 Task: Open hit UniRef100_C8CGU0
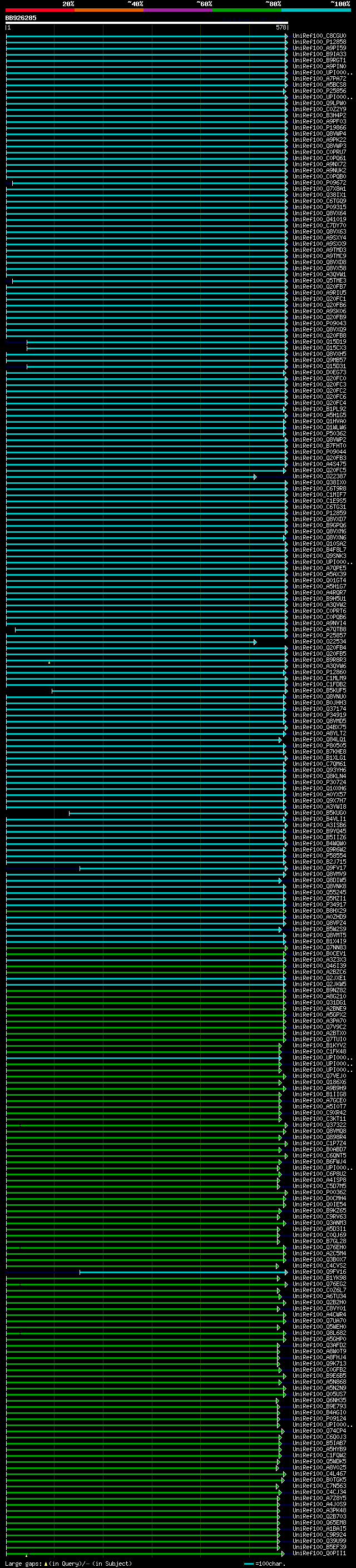click(319, 36)
